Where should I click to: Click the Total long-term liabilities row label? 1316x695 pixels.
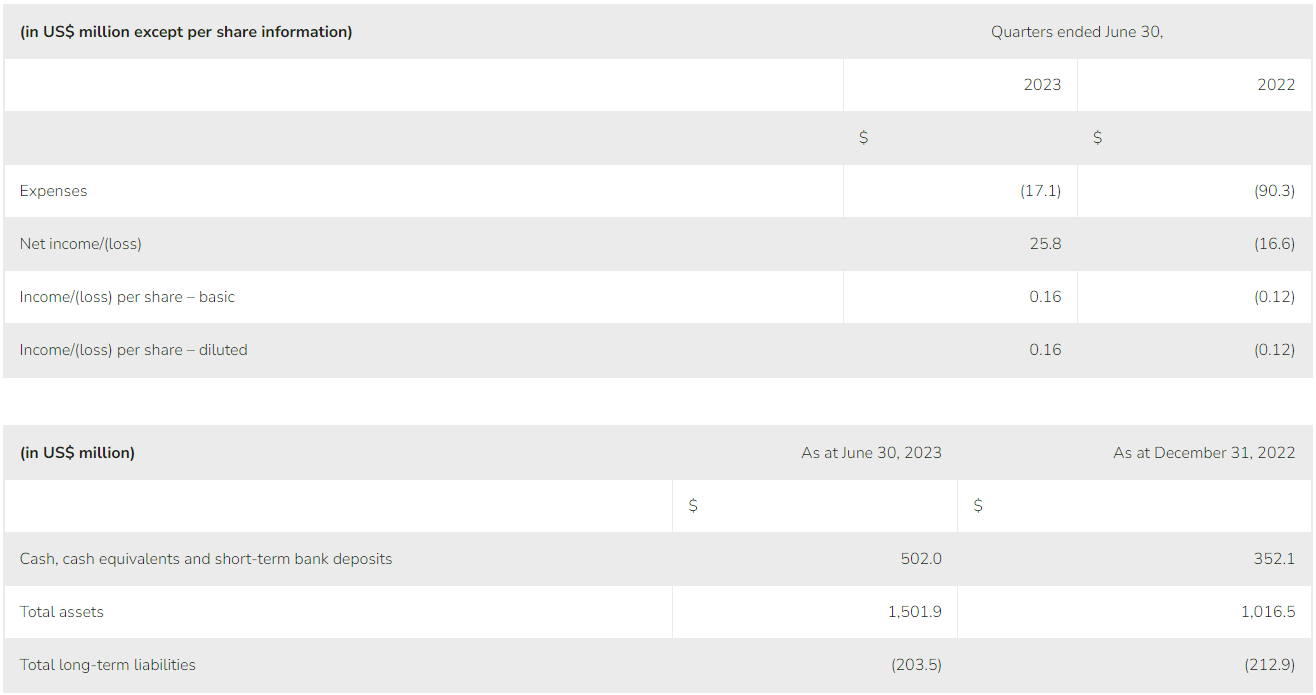(108, 665)
